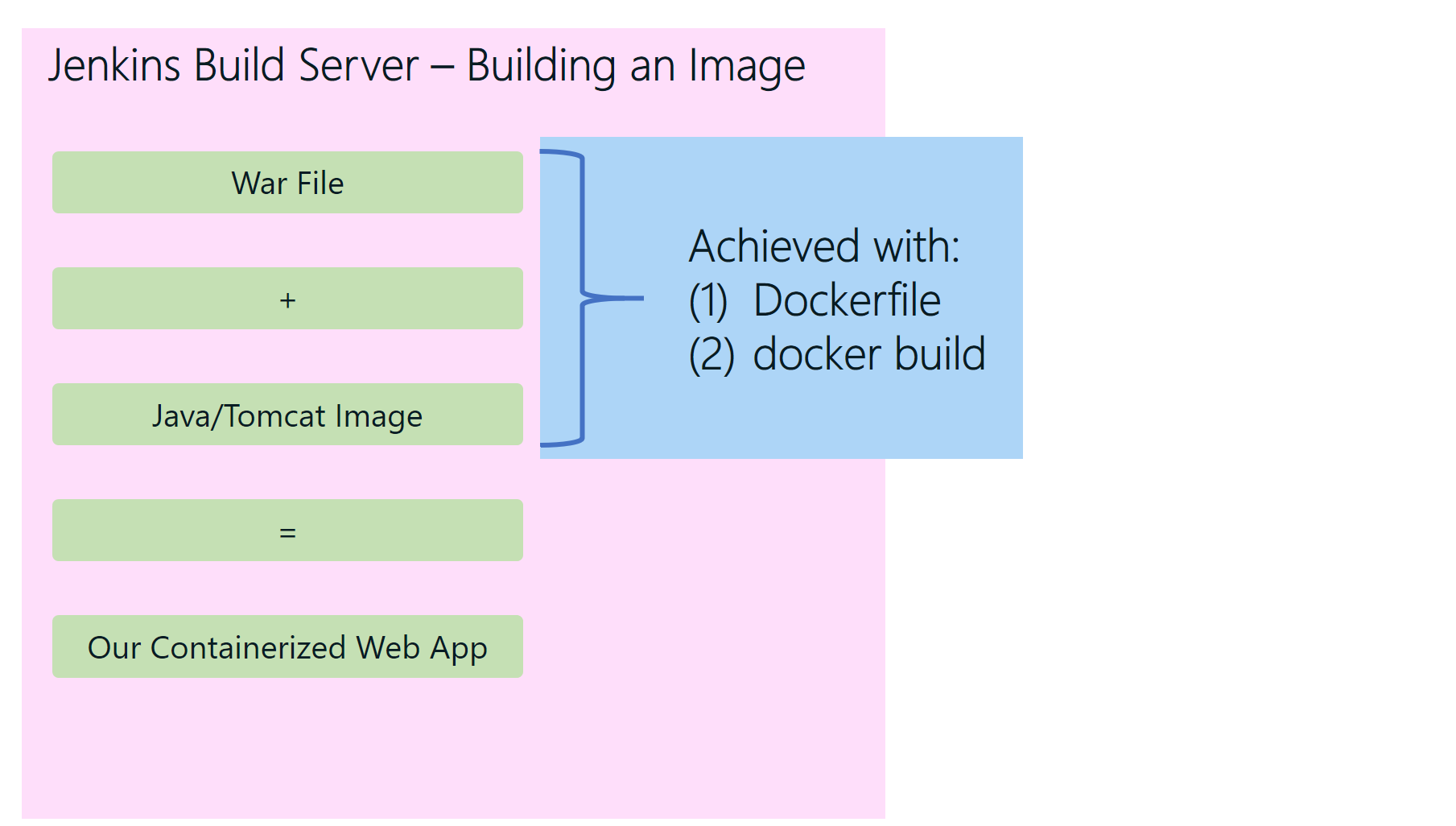Select the 'Java/Tomcat Image' box

(x=287, y=415)
